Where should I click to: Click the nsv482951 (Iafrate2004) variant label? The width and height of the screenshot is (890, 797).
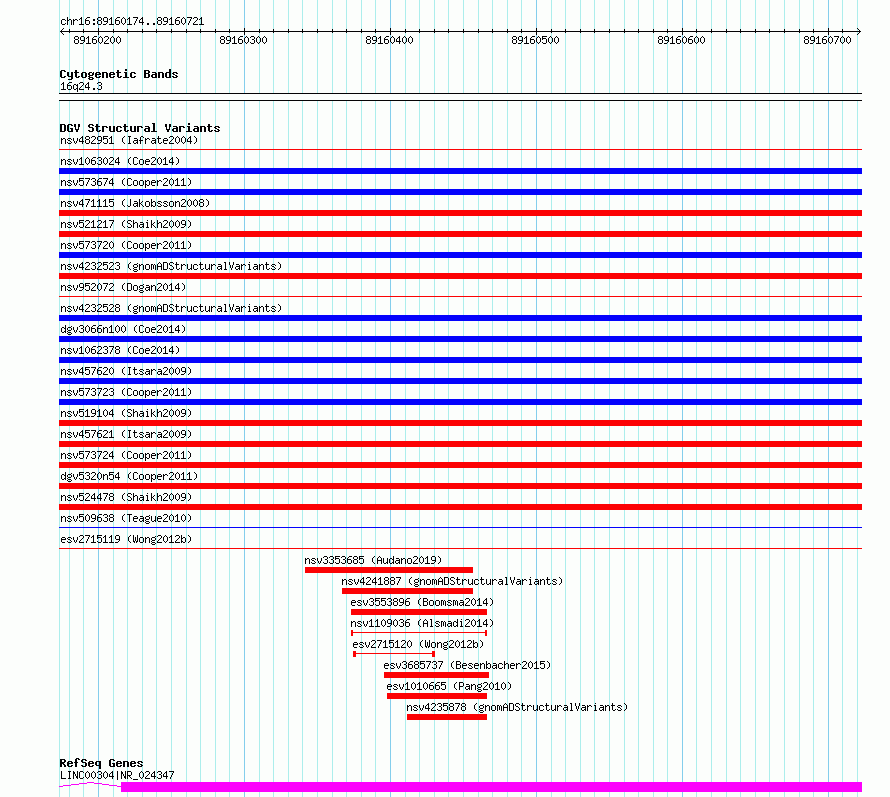(x=129, y=140)
